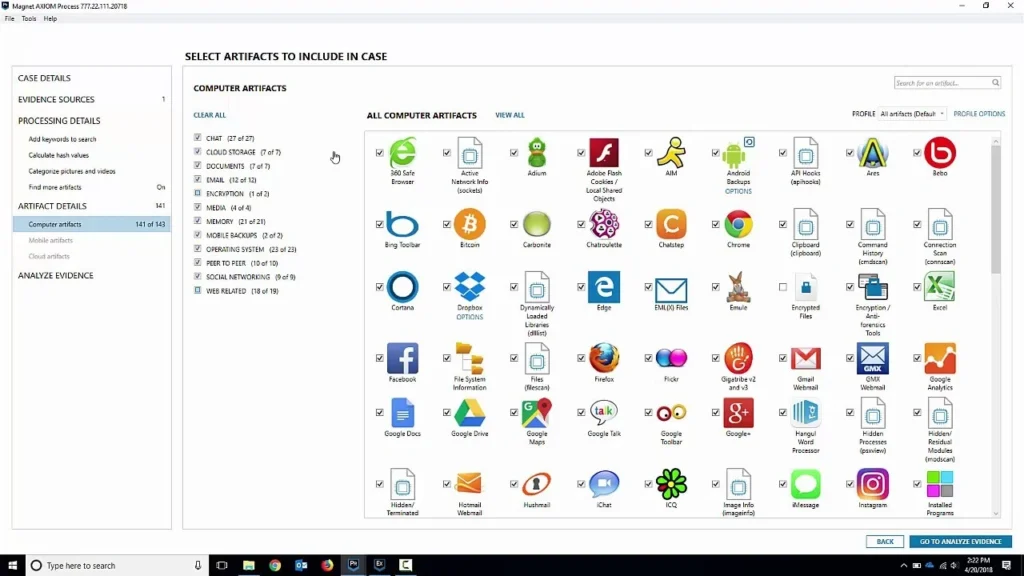
Task: Select the Edge artifact icon
Action: (604, 287)
